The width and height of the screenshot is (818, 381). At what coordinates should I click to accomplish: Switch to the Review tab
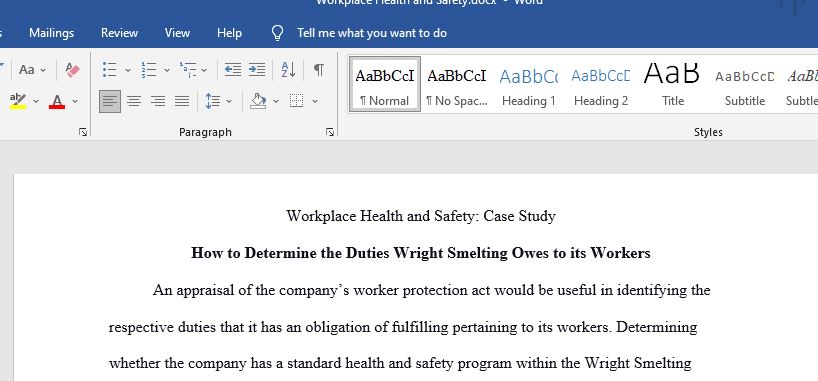(x=119, y=33)
